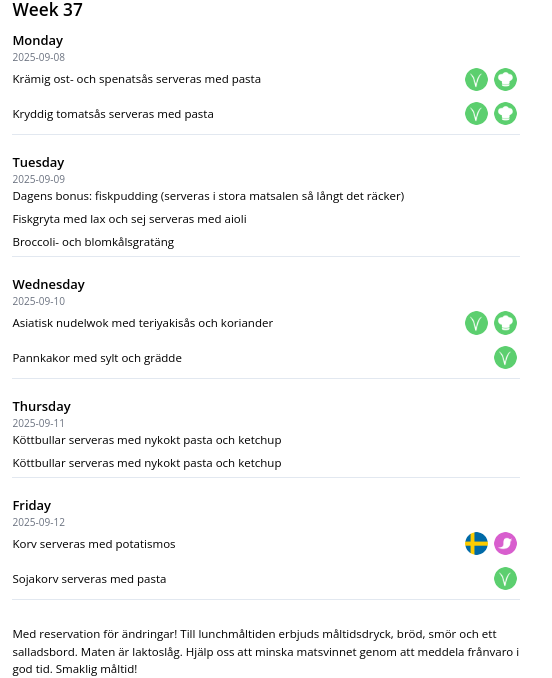Select the Week 37 heading
Viewport: 552px width, 678px height.
pos(48,10)
